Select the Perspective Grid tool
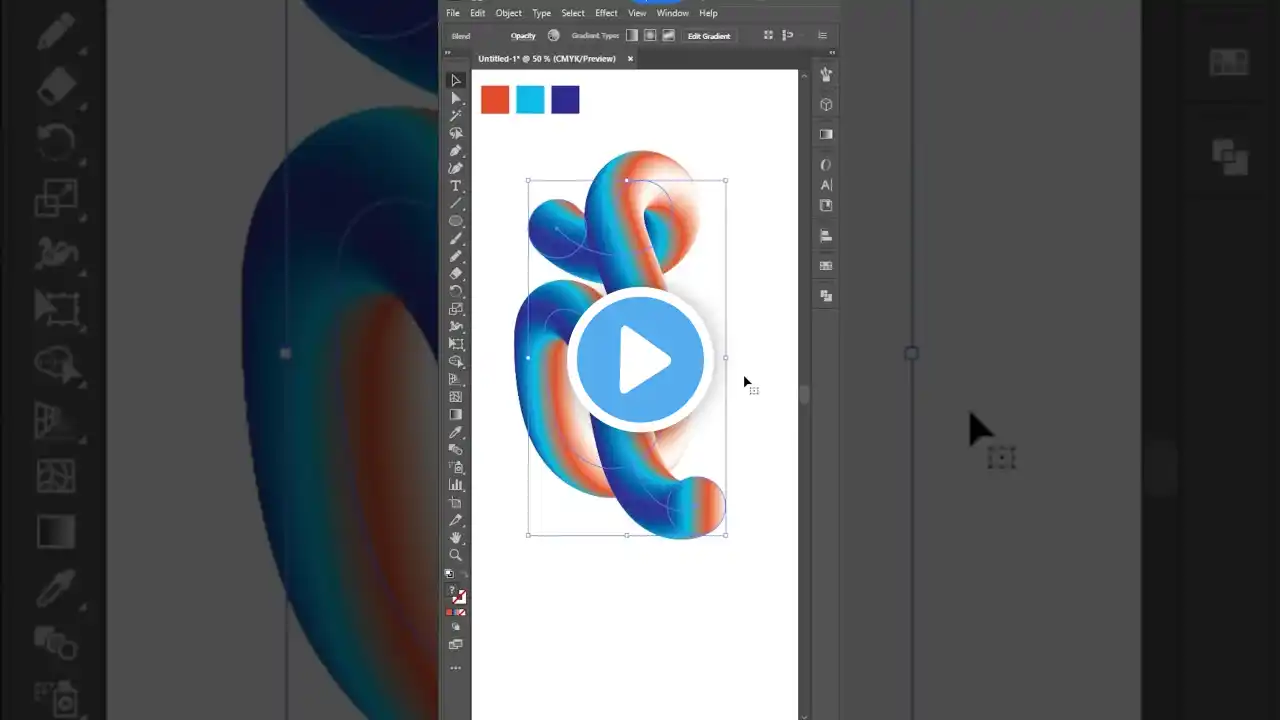The height and width of the screenshot is (720, 1280). point(456,379)
